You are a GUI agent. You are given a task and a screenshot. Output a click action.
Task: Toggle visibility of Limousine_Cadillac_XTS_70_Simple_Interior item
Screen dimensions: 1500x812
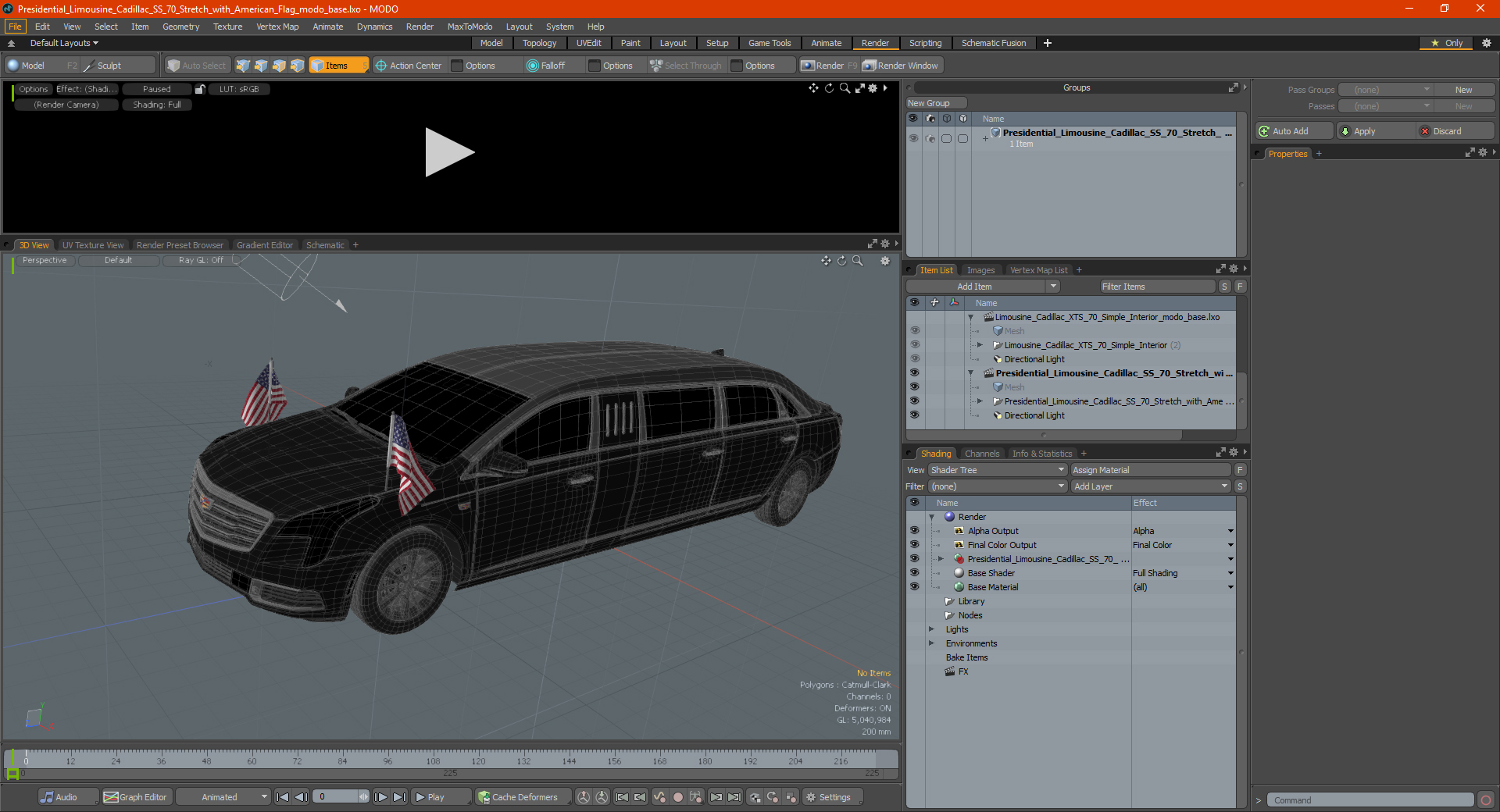pos(915,345)
